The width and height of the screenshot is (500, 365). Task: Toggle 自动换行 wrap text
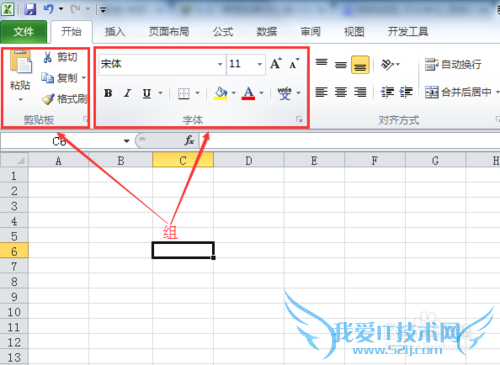(453, 64)
